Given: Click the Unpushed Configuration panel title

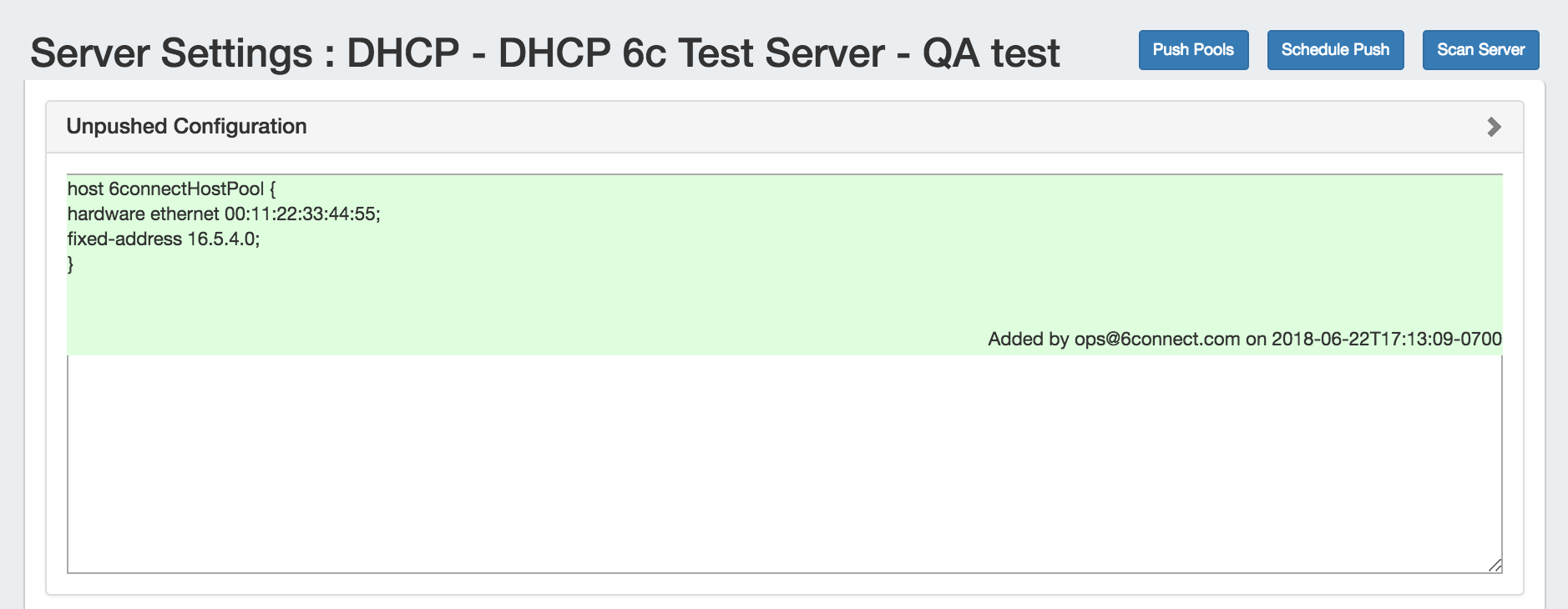Looking at the screenshot, I should pos(186,127).
